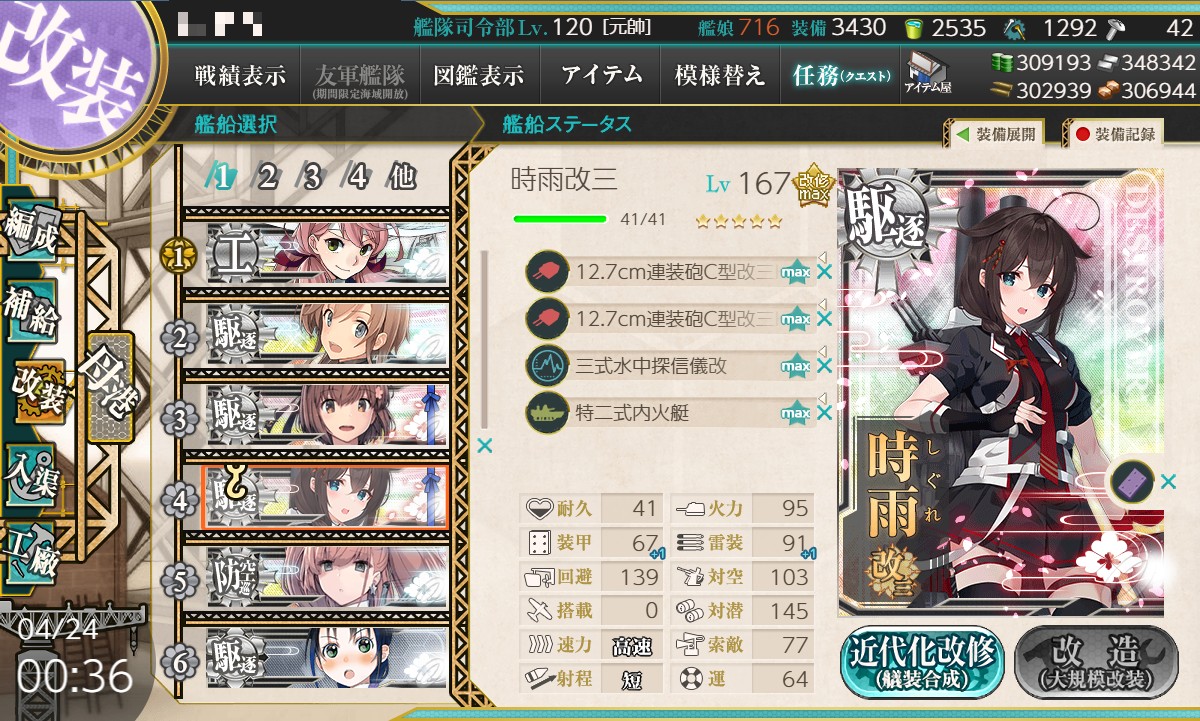Return to 母港 home port button
1200x721 pixels.
(108, 386)
